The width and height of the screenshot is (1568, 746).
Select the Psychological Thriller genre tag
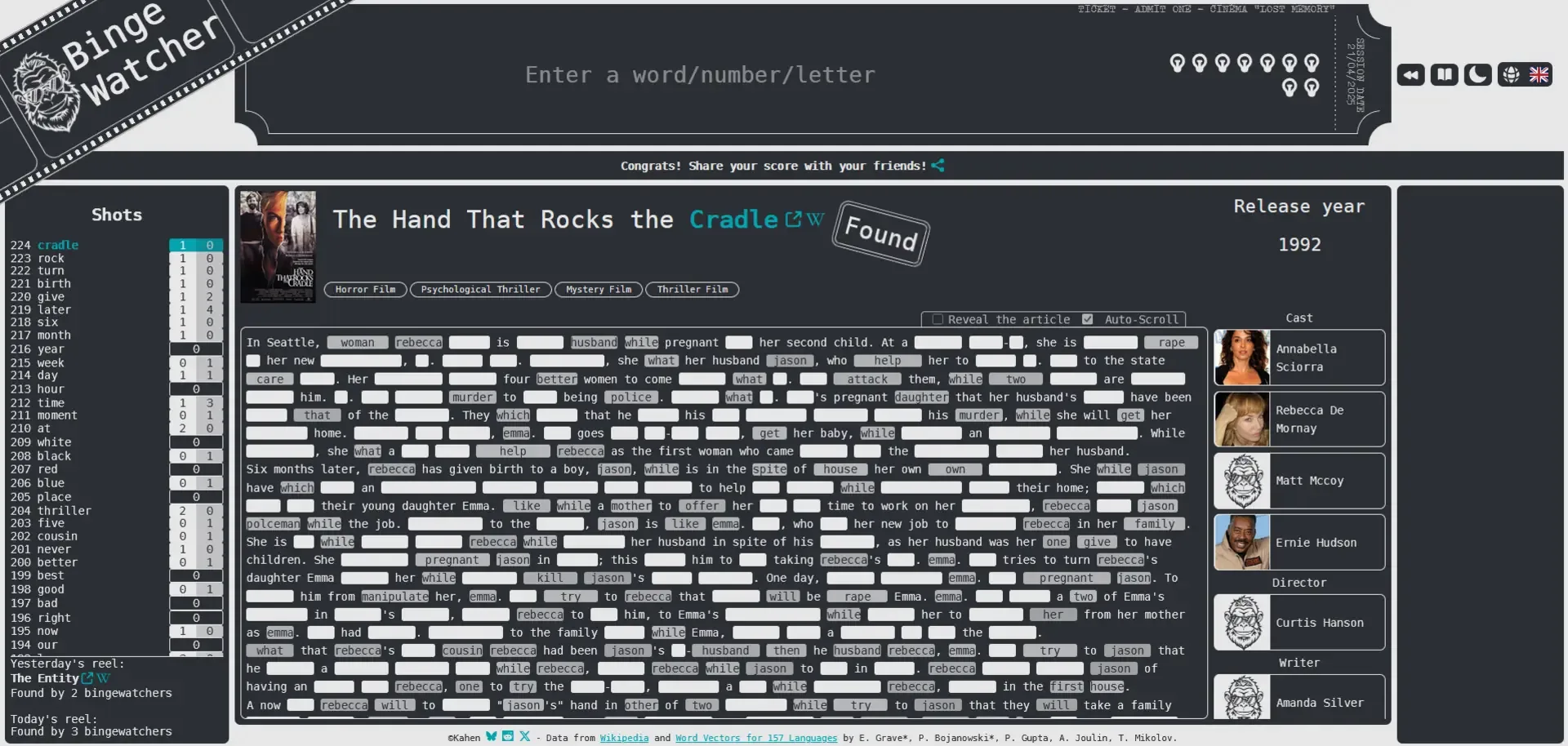pos(480,290)
